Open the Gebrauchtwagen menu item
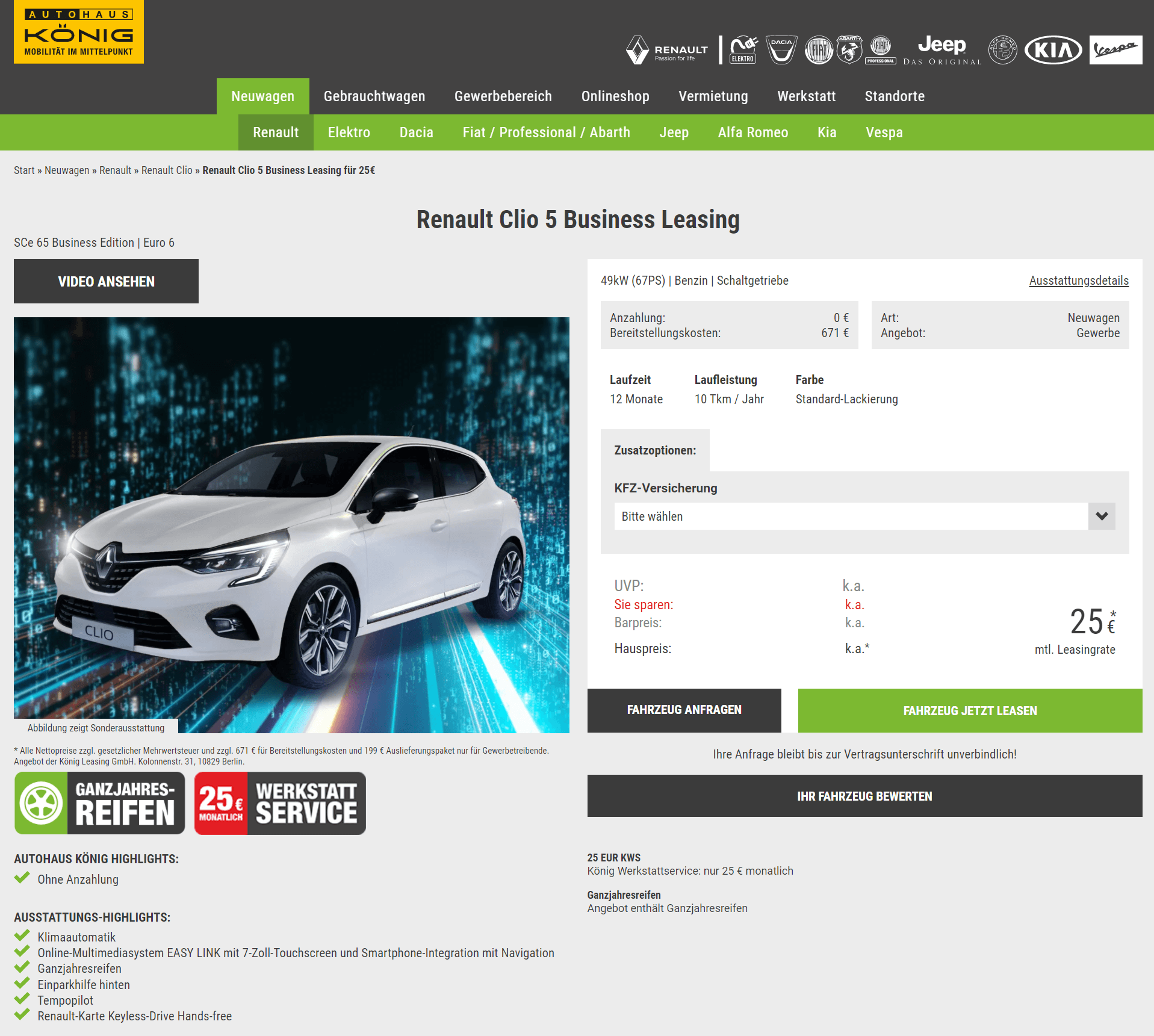This screenshot has height=1036, width=1154. coord(374,96)
